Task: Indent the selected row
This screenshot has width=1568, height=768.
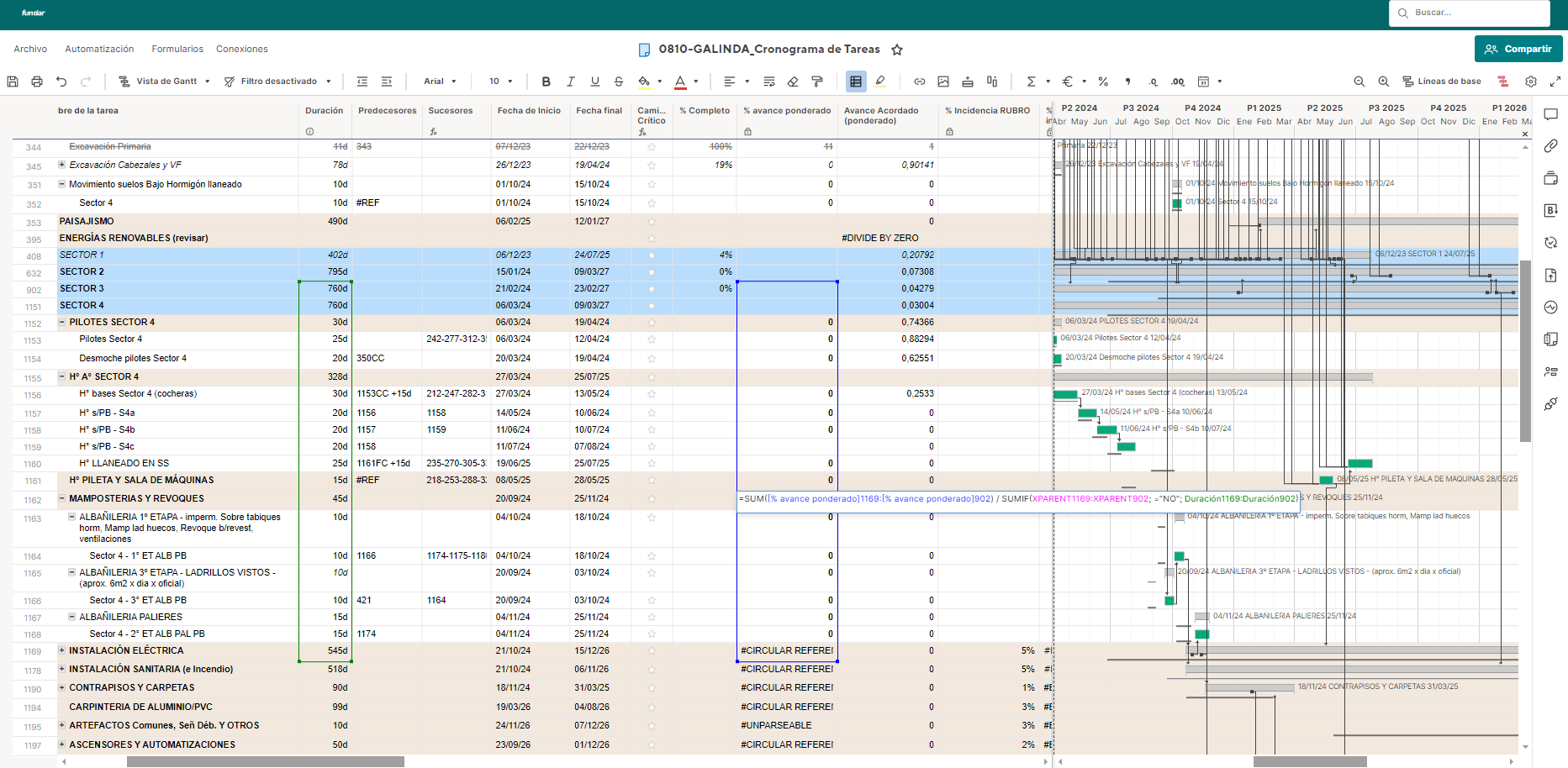Action: click(387, 82)
